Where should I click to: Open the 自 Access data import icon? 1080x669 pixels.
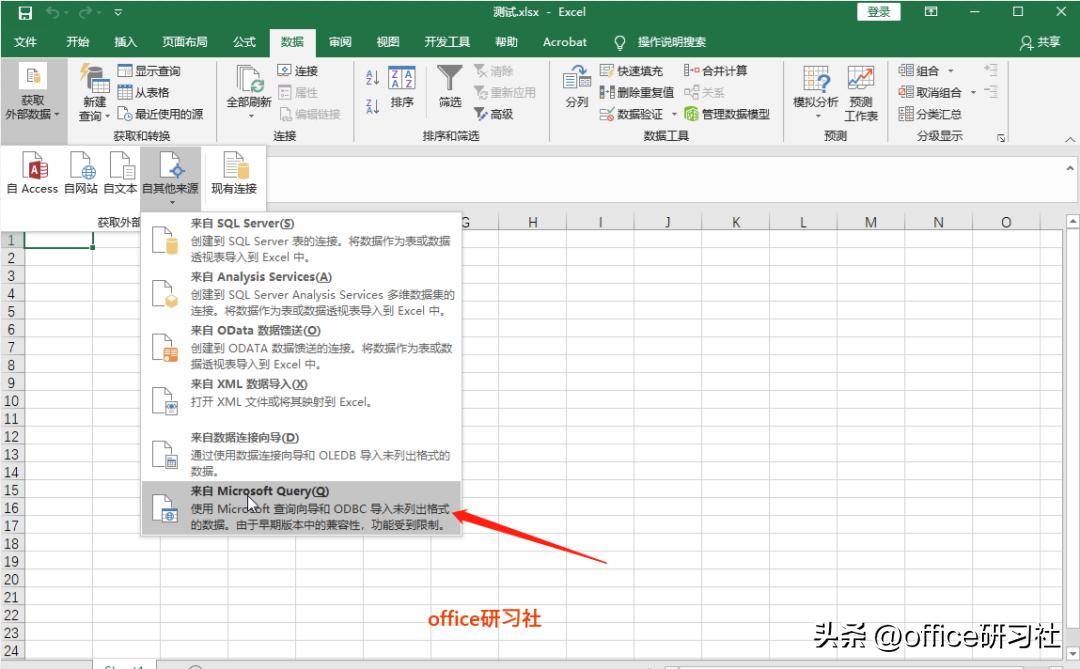[x=33, y=176]
